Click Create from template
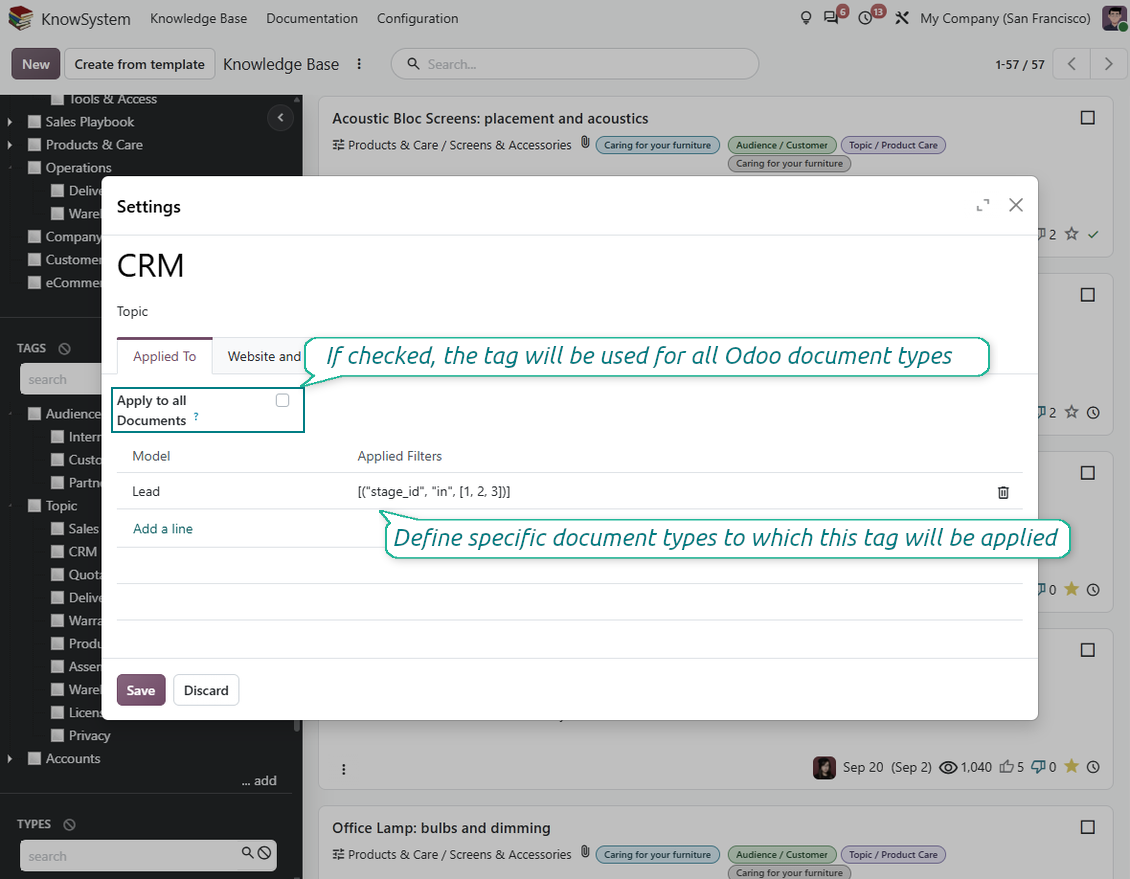Viewport: 1130px width, 879px height. click(x=140, y=64)
